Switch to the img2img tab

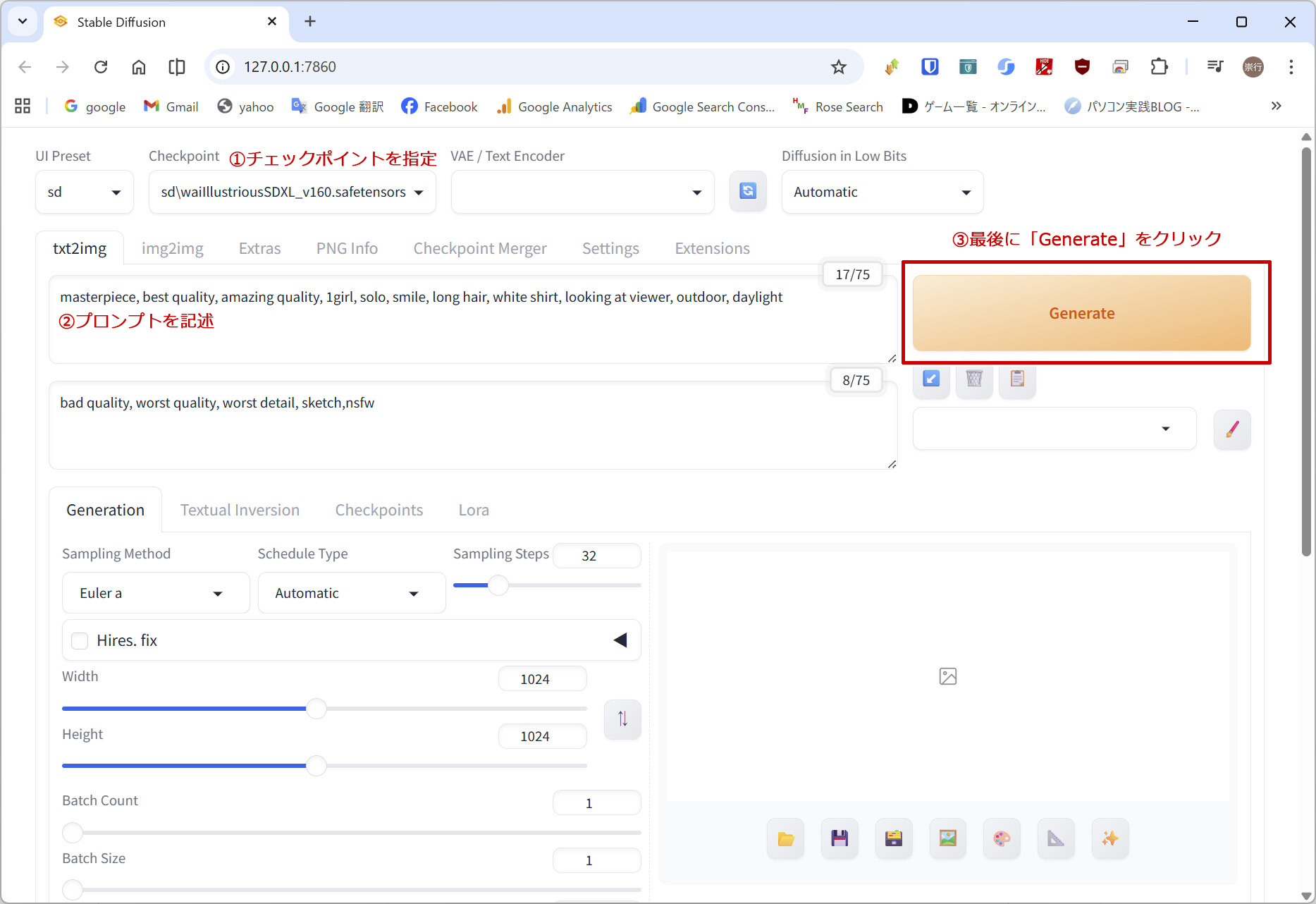172,249
